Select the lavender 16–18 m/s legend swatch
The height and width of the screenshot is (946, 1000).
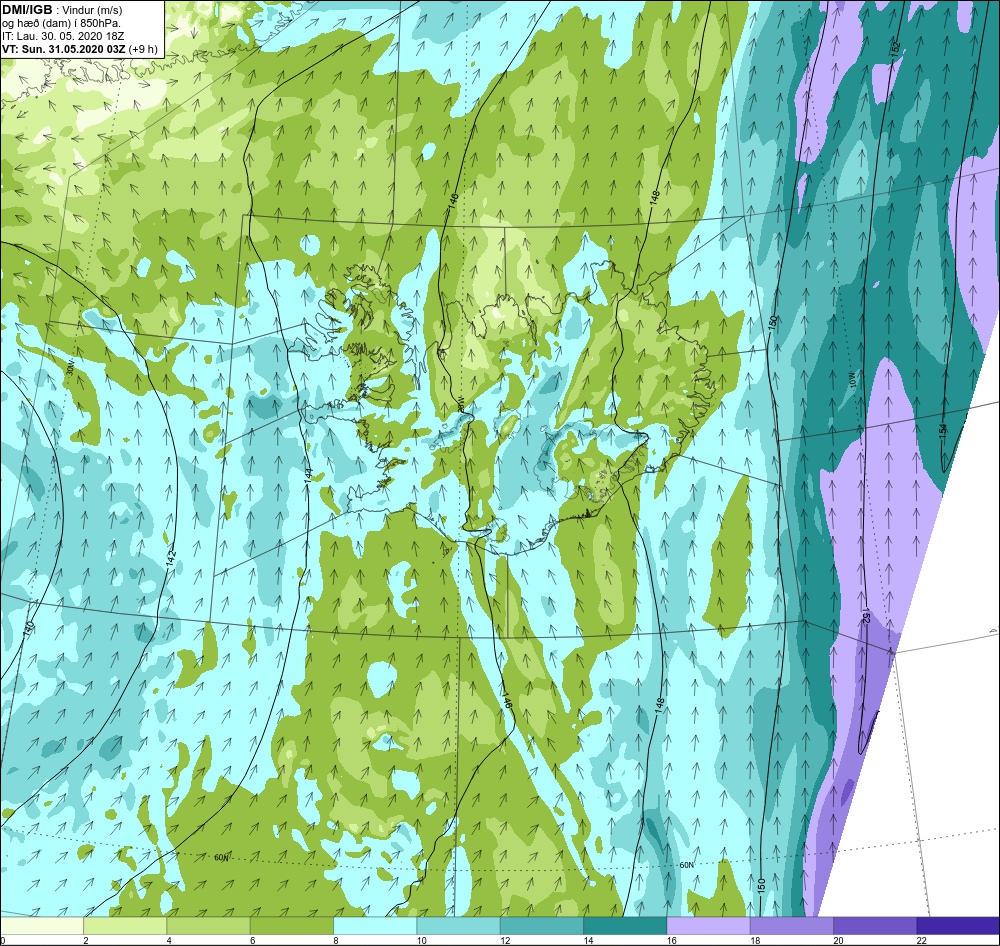coord(708,925)
